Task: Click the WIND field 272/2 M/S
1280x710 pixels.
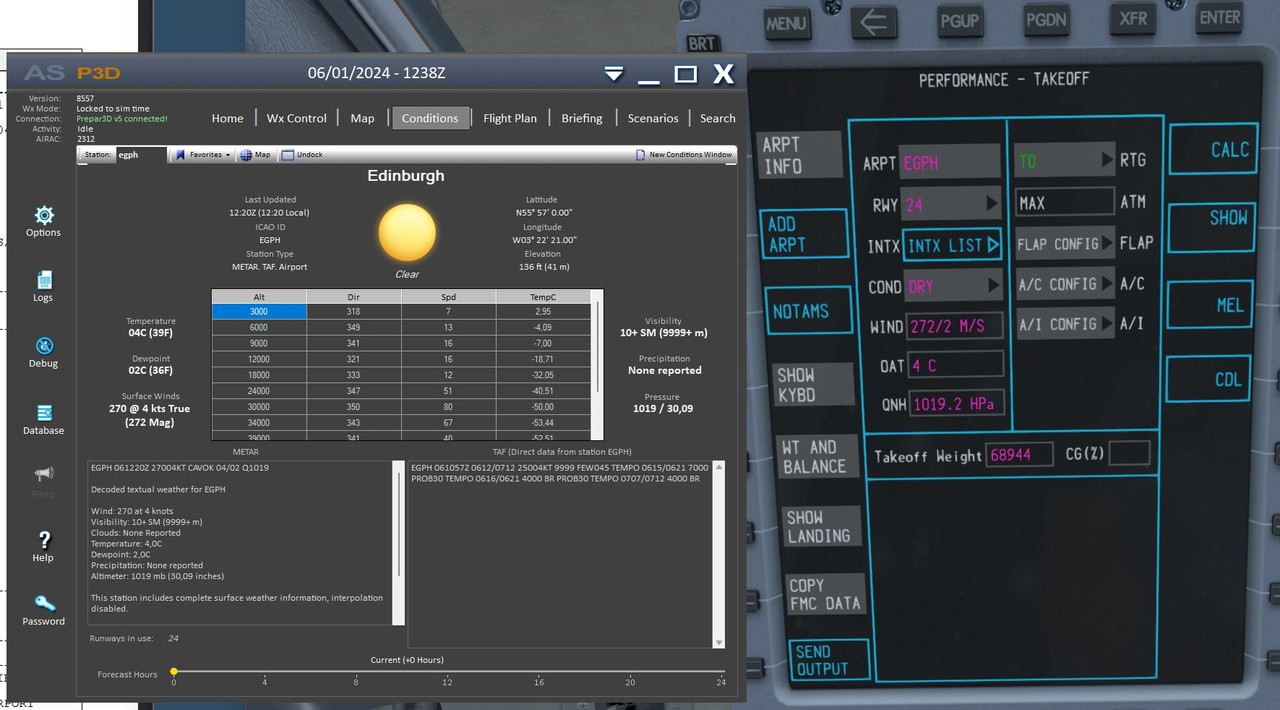Action: click(x=955, y=326)
